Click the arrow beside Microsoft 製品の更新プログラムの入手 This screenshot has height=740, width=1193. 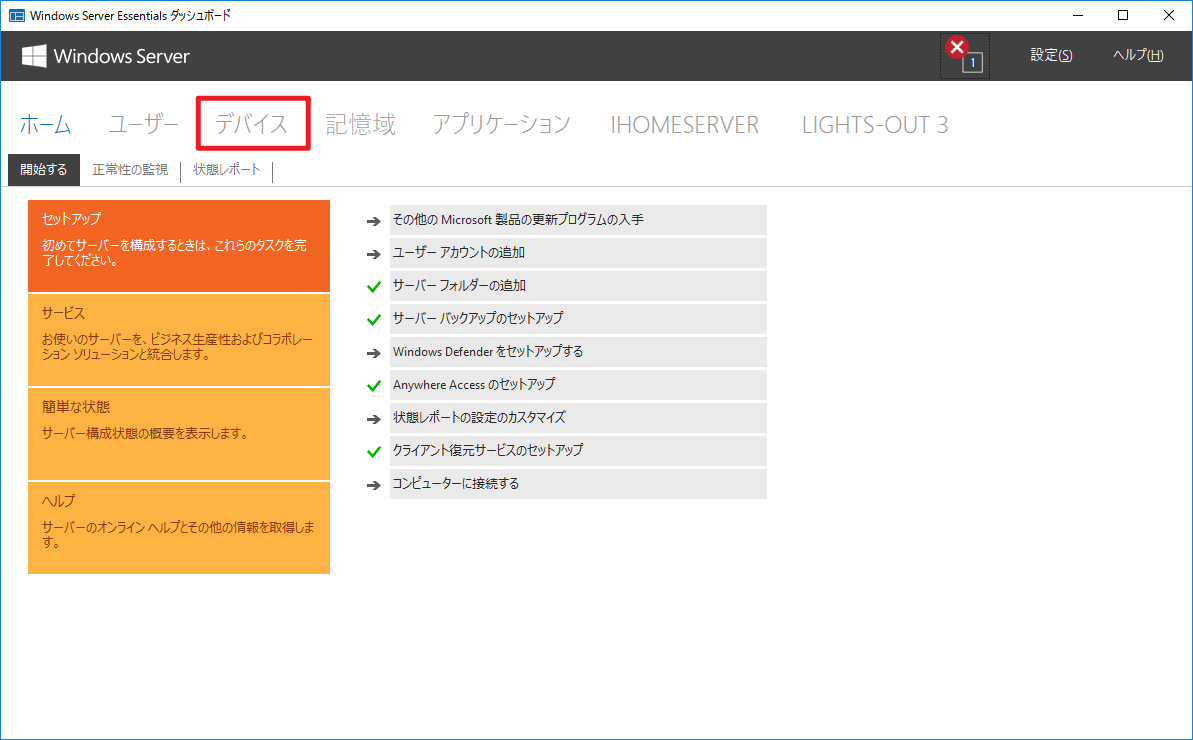tap(373, 221)
